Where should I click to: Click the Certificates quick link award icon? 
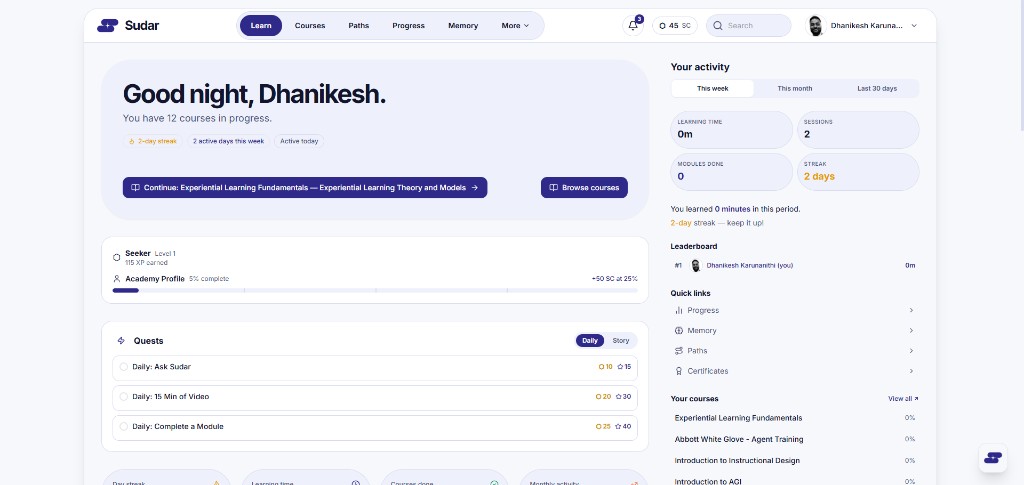click(679, 371)
